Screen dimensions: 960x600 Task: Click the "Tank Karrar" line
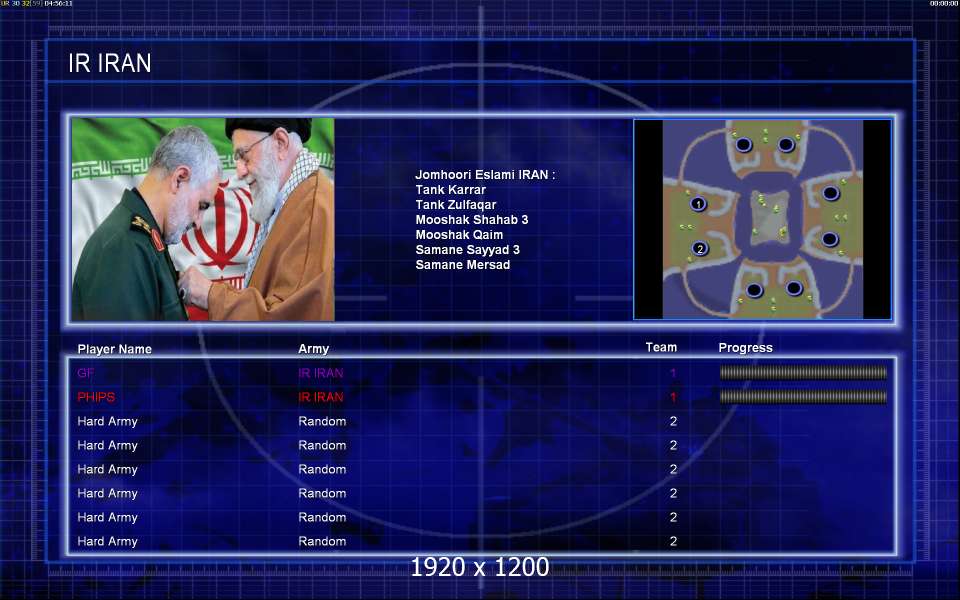[x=451, y=190]
